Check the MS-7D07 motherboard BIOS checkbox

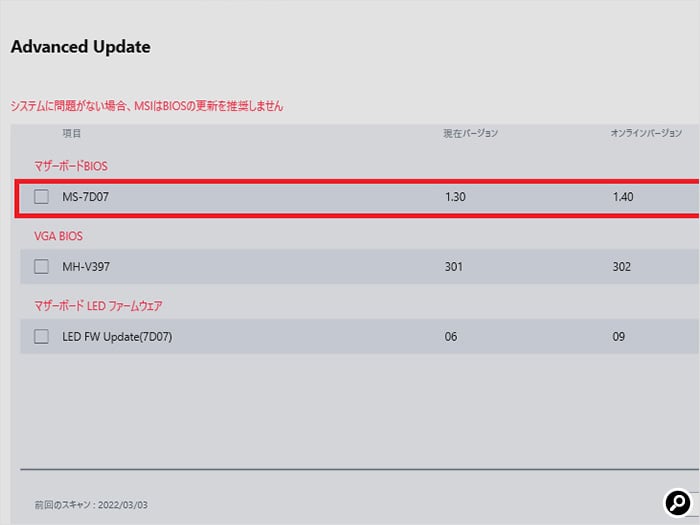(42, 196)
